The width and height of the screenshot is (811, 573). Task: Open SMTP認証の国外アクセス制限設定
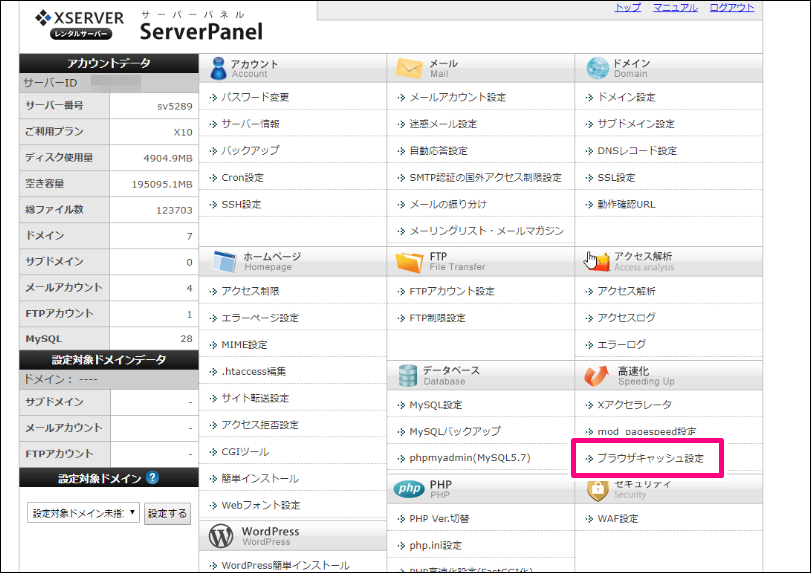(x=486, y=177)
